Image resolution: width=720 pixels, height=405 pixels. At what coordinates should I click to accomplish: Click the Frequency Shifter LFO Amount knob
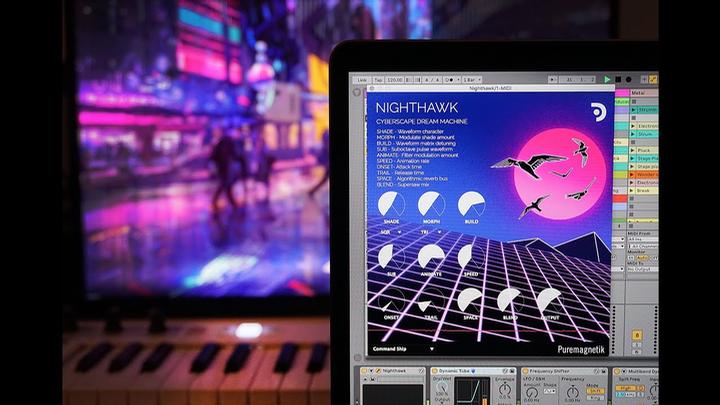tap(532, 394)
